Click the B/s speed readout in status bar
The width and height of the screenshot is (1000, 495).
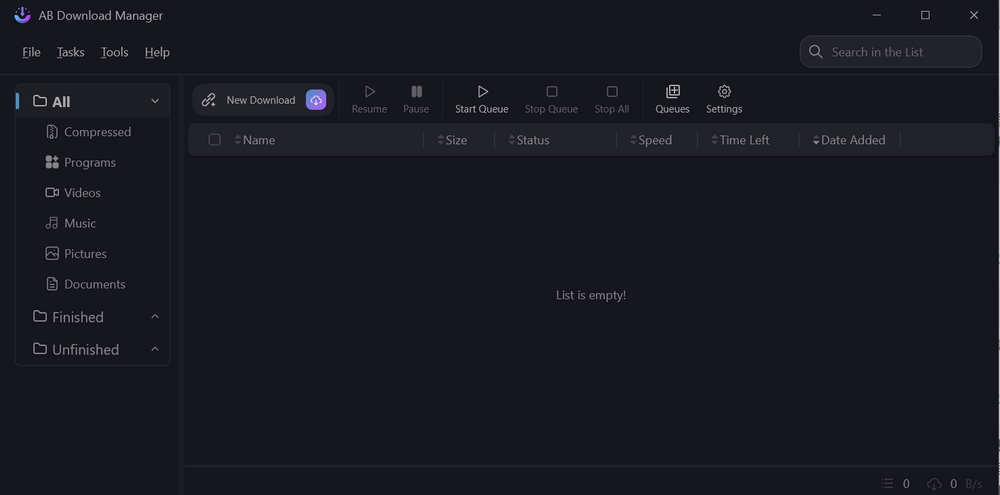click(973, 484)
